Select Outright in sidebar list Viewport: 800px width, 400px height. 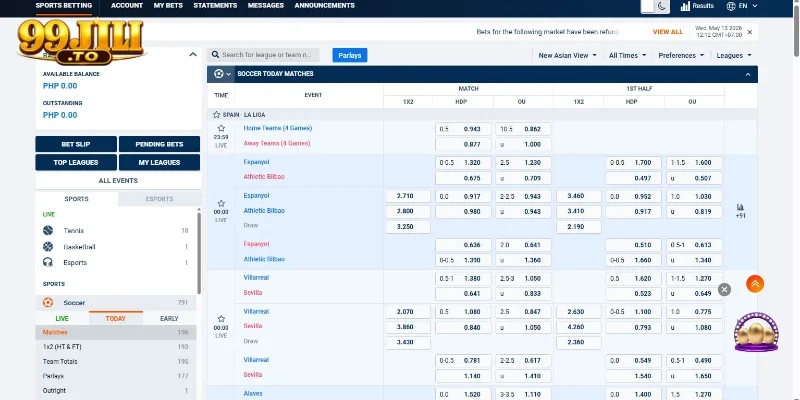116,391
